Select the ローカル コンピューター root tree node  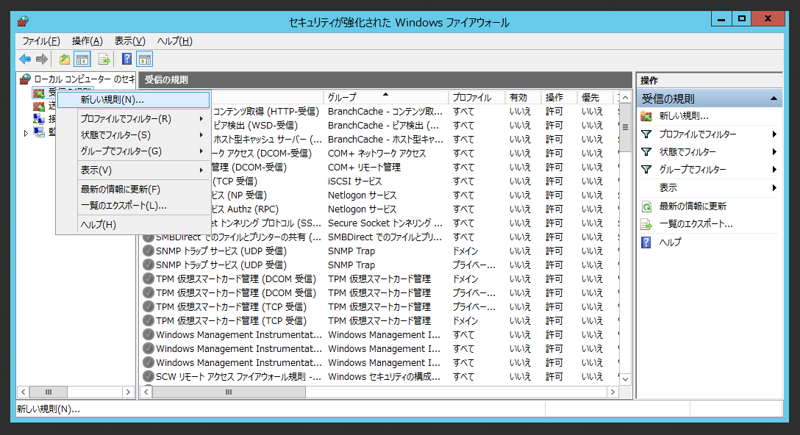click(x=84, y=79)
